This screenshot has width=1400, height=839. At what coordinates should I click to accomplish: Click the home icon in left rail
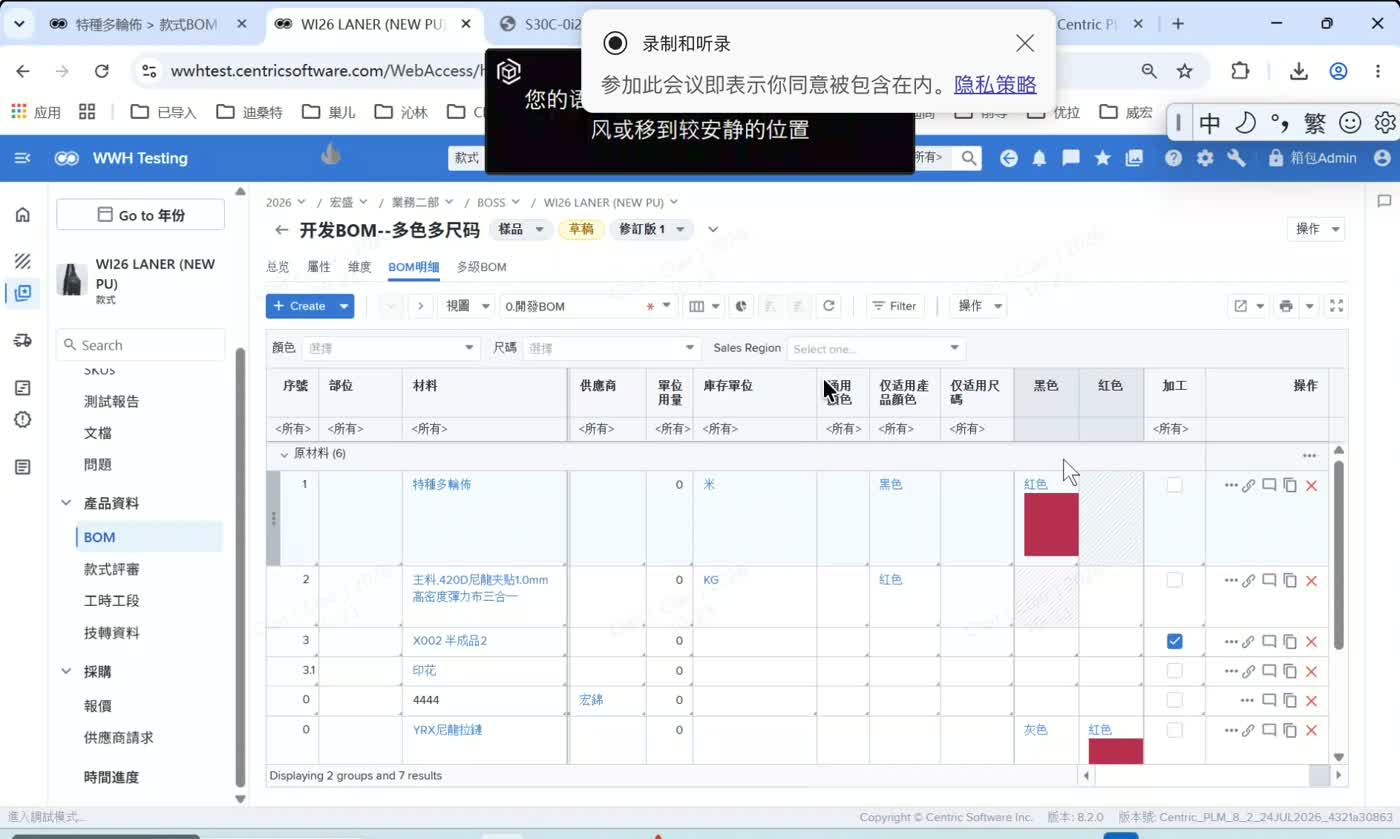pyautogui.click(x=23, y=215)
